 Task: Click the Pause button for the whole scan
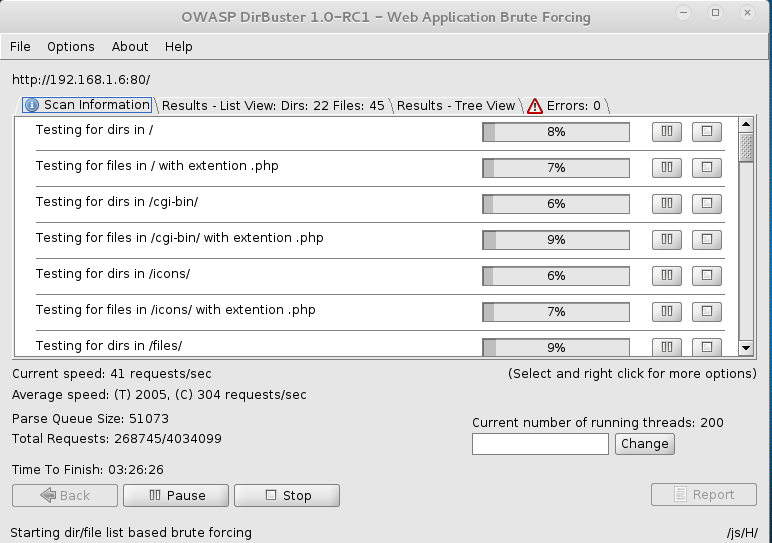[176, 495]
